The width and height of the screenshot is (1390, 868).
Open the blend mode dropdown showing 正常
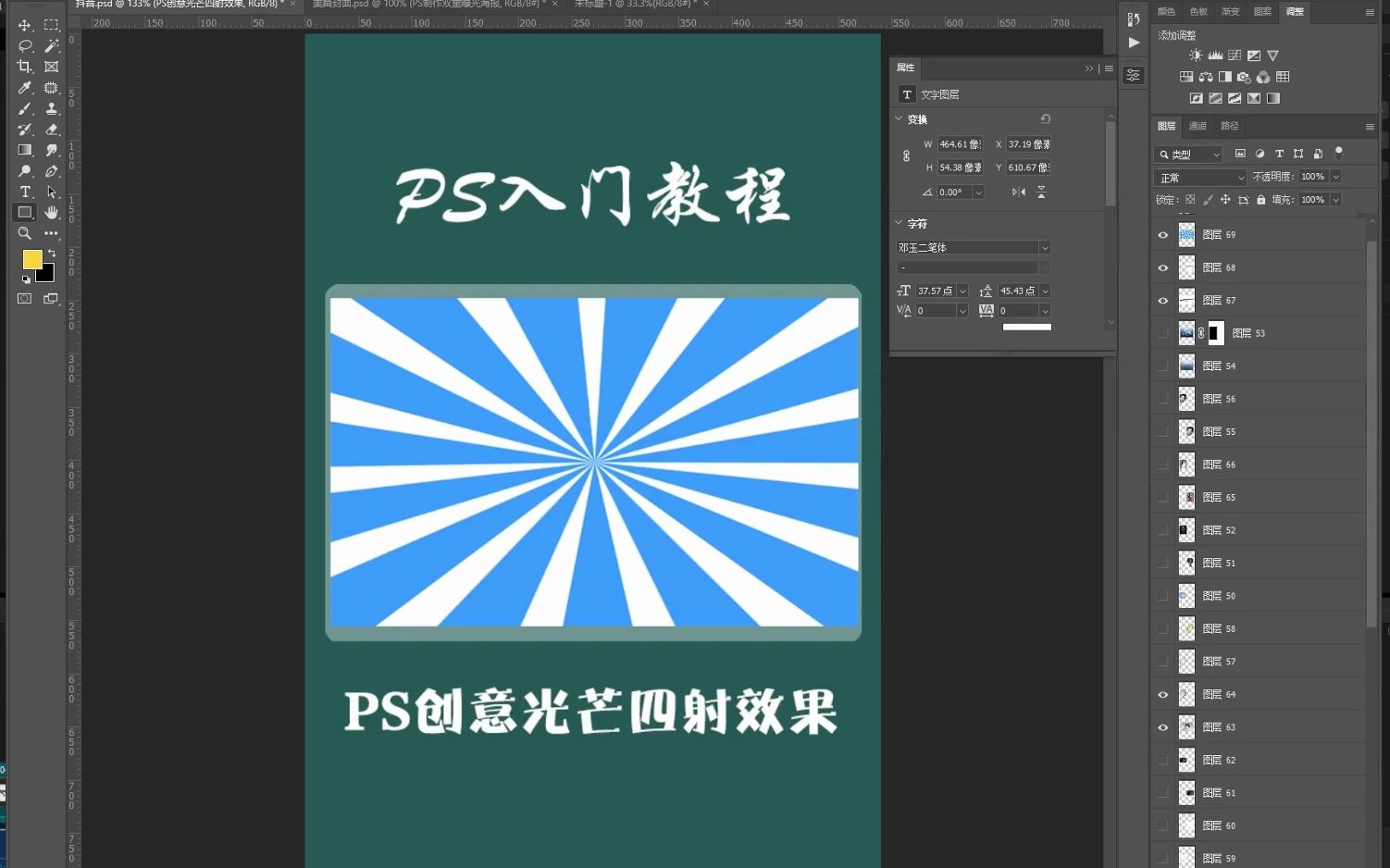click(x=1199, y=176)
